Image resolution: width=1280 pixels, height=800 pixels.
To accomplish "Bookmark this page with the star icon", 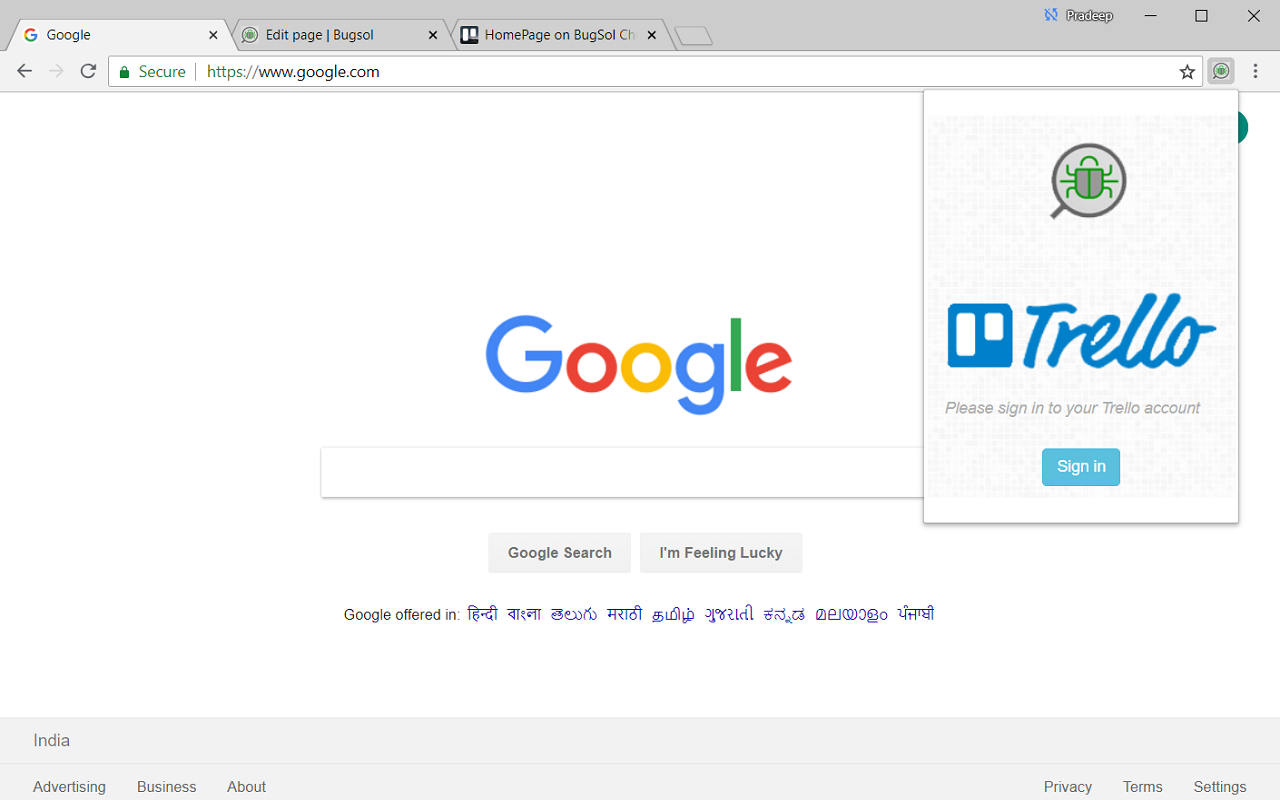I will [1187, 72].
